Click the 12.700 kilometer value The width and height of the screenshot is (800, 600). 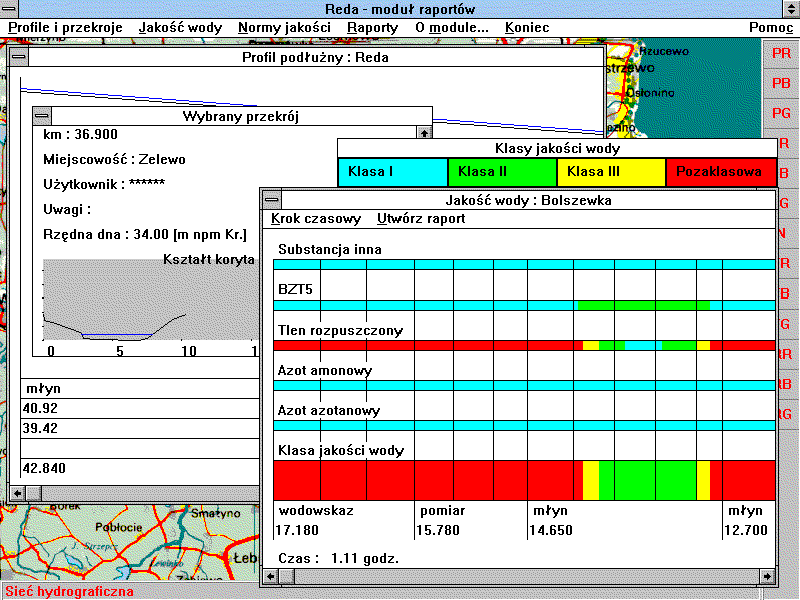746,531
